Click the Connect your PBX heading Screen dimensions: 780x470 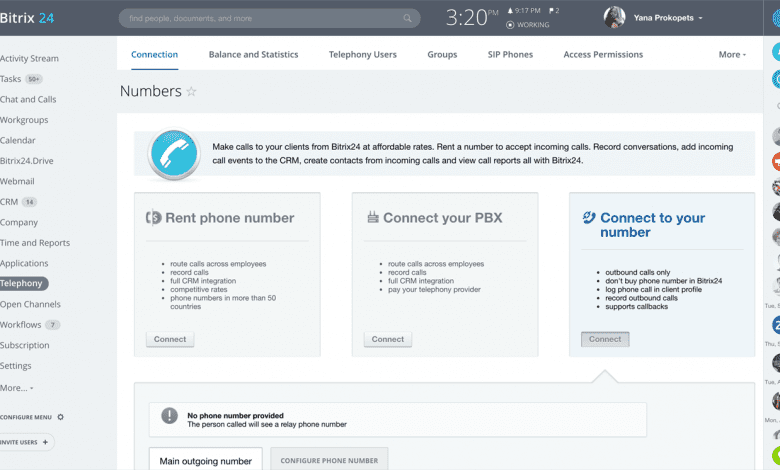(443, 218)
